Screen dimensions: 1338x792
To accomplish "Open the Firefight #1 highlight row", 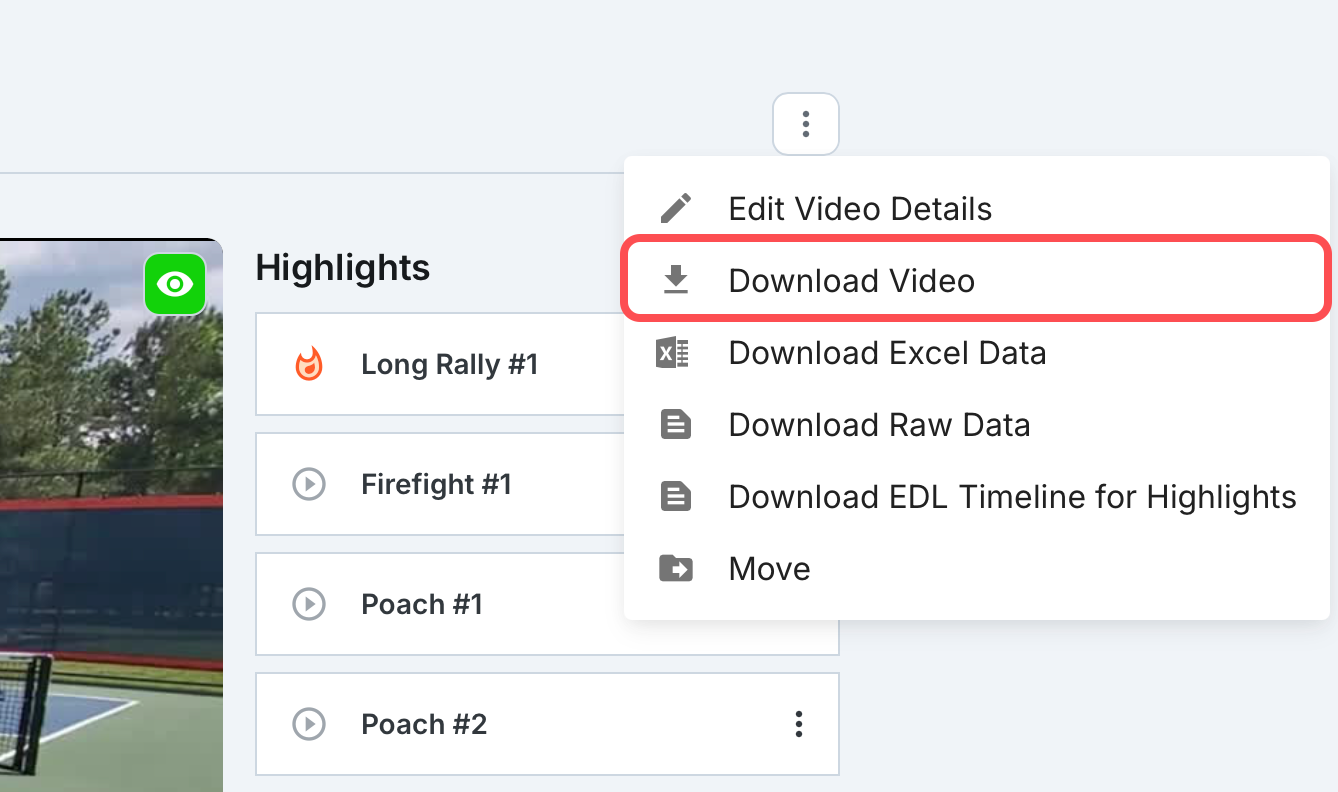I will [x=441, y=484].
